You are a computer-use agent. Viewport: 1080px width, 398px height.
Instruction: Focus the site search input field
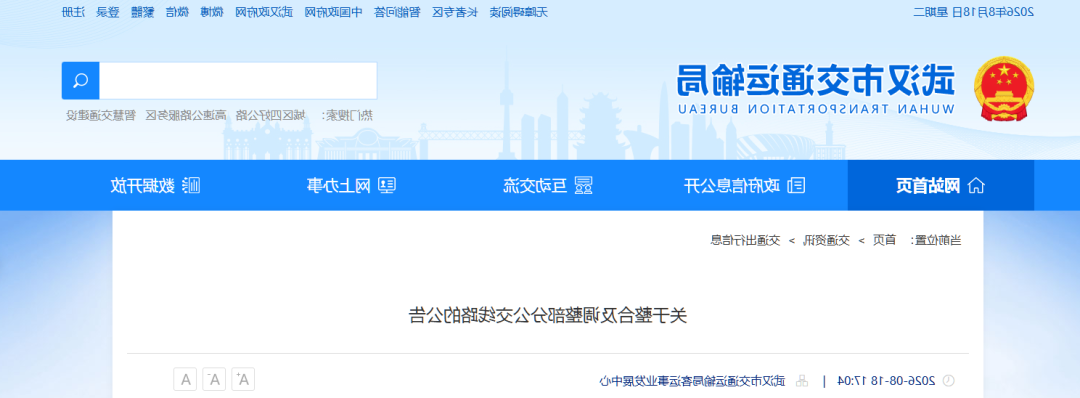click(238, 81)
